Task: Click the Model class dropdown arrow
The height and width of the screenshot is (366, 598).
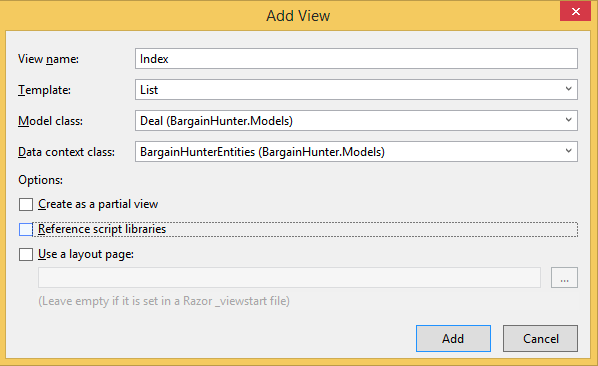Action: coord(568,120)
